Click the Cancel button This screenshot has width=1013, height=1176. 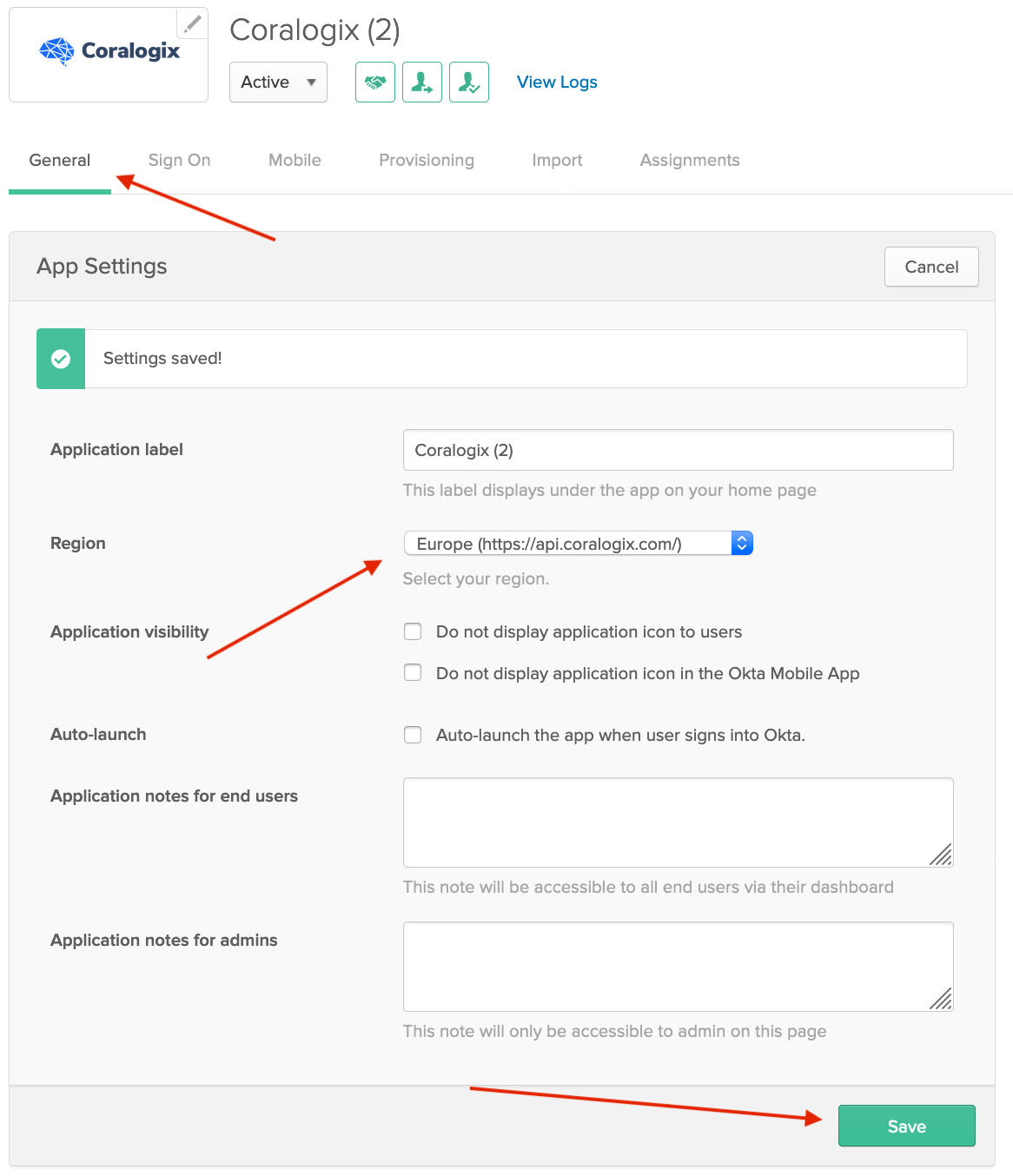click(931, 267)
